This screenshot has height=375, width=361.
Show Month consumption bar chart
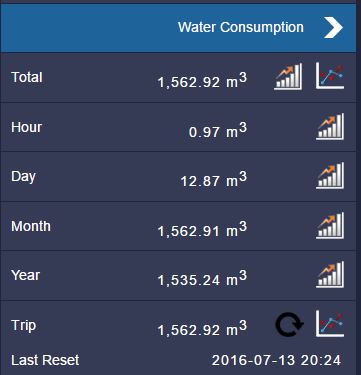(330, 225)
